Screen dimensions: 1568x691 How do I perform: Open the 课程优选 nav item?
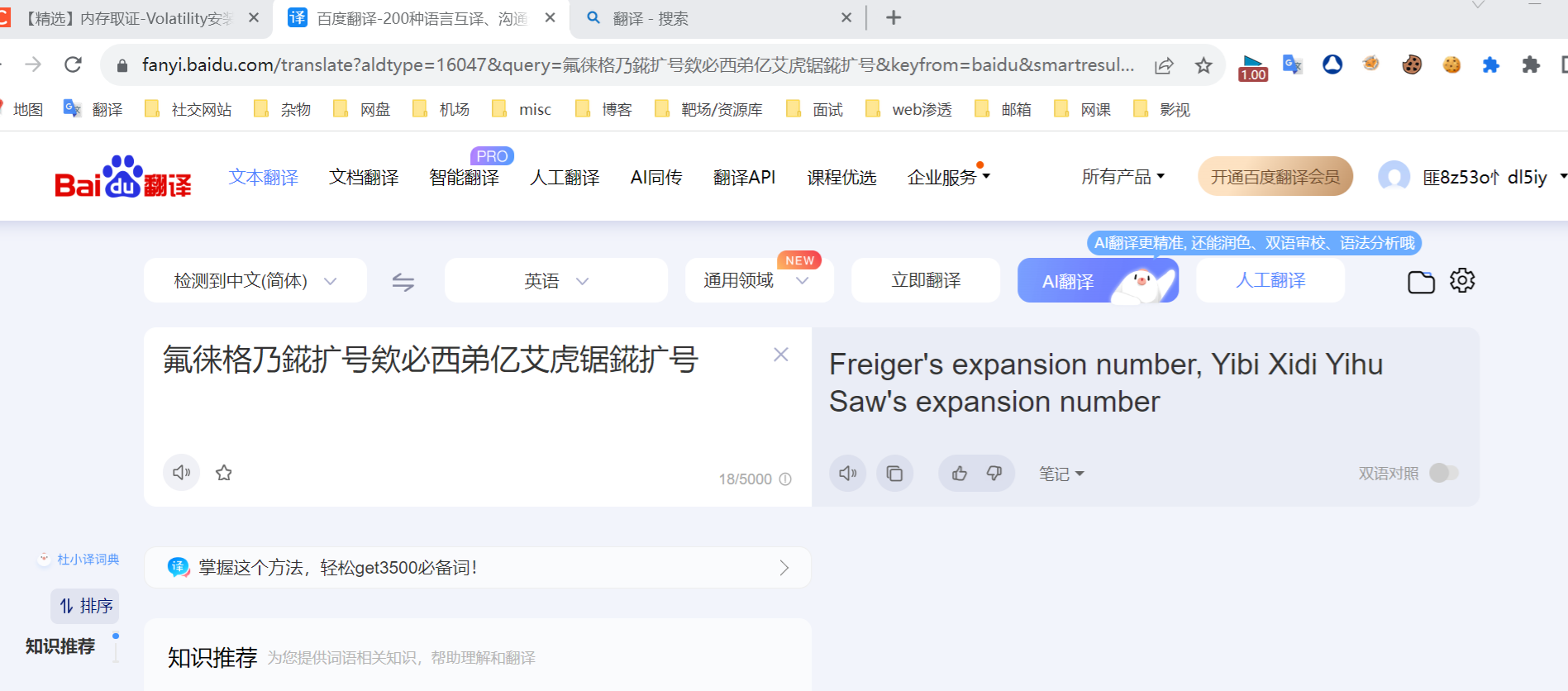pos(841,177)
